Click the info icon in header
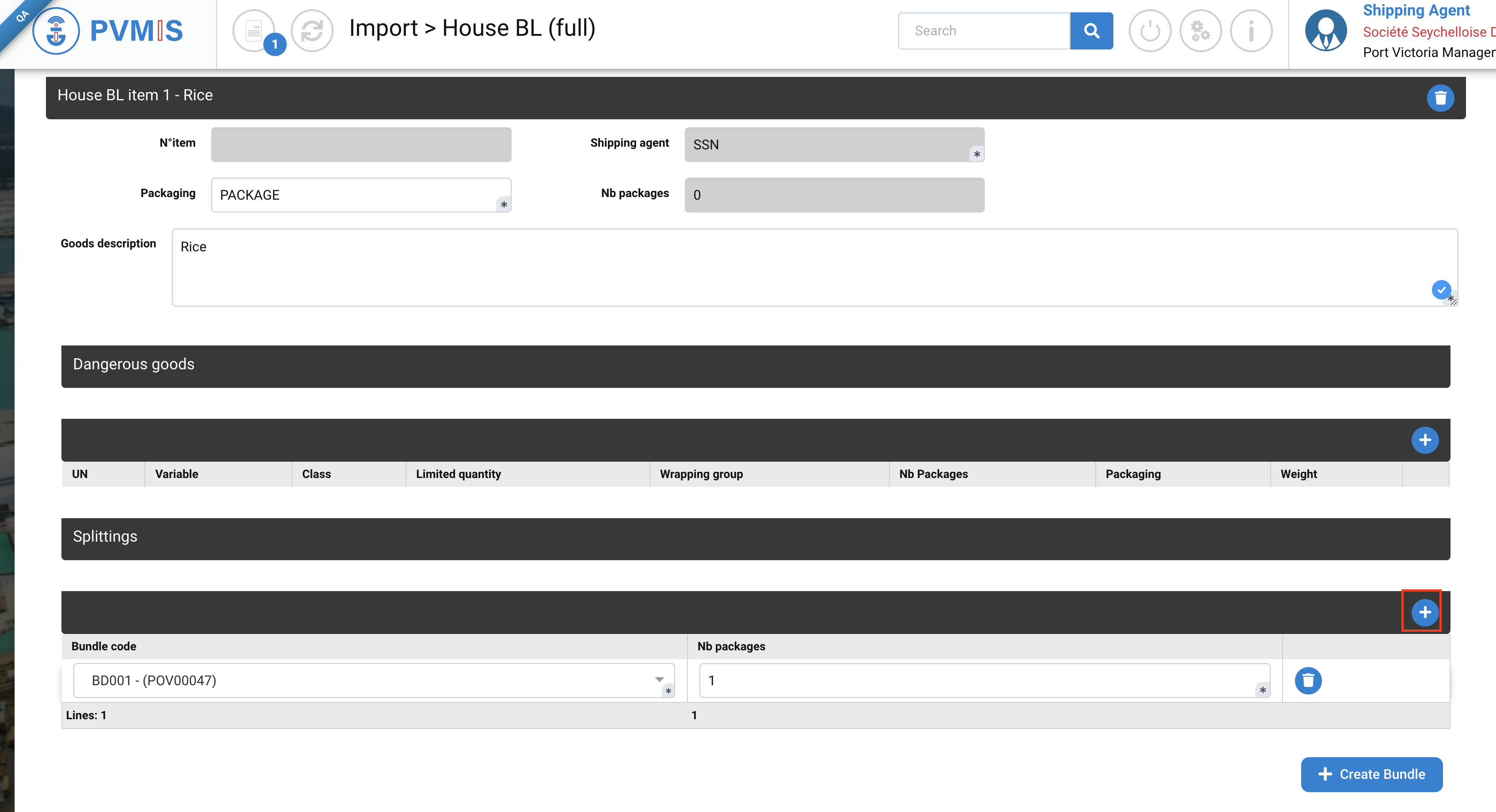Viewport: 1496px width, 812px height. 1251,31
